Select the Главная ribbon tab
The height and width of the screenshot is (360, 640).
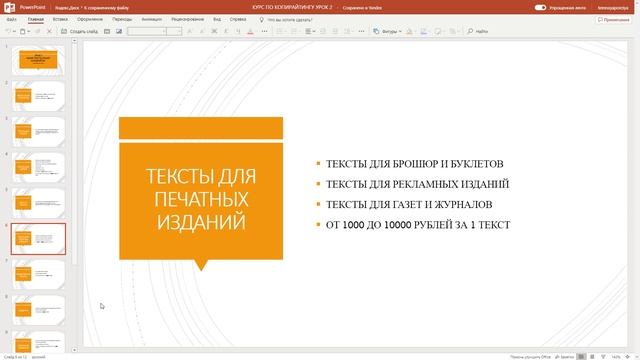click(36, 19)
